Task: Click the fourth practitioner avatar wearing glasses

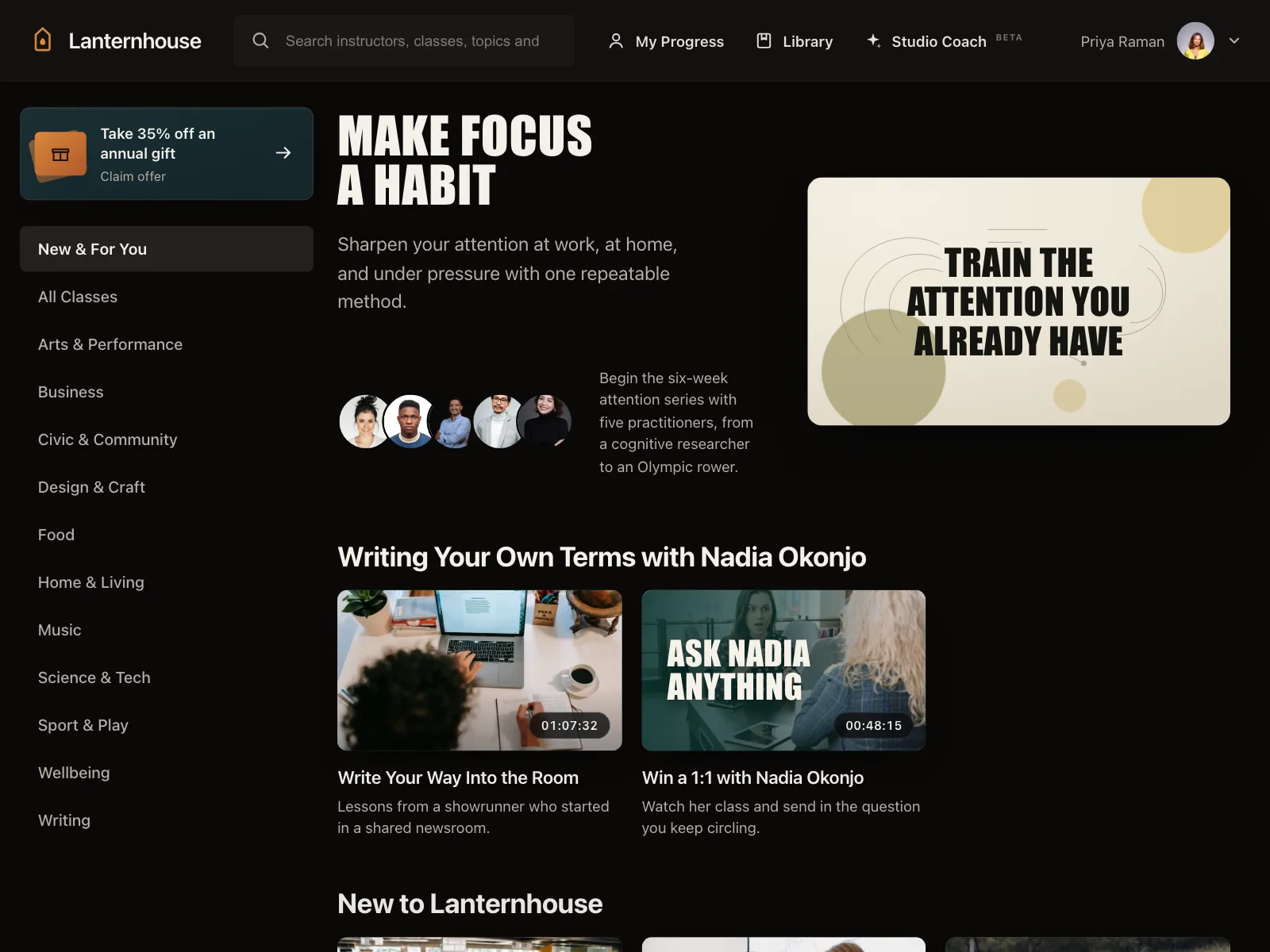Action: coord(498,421)
